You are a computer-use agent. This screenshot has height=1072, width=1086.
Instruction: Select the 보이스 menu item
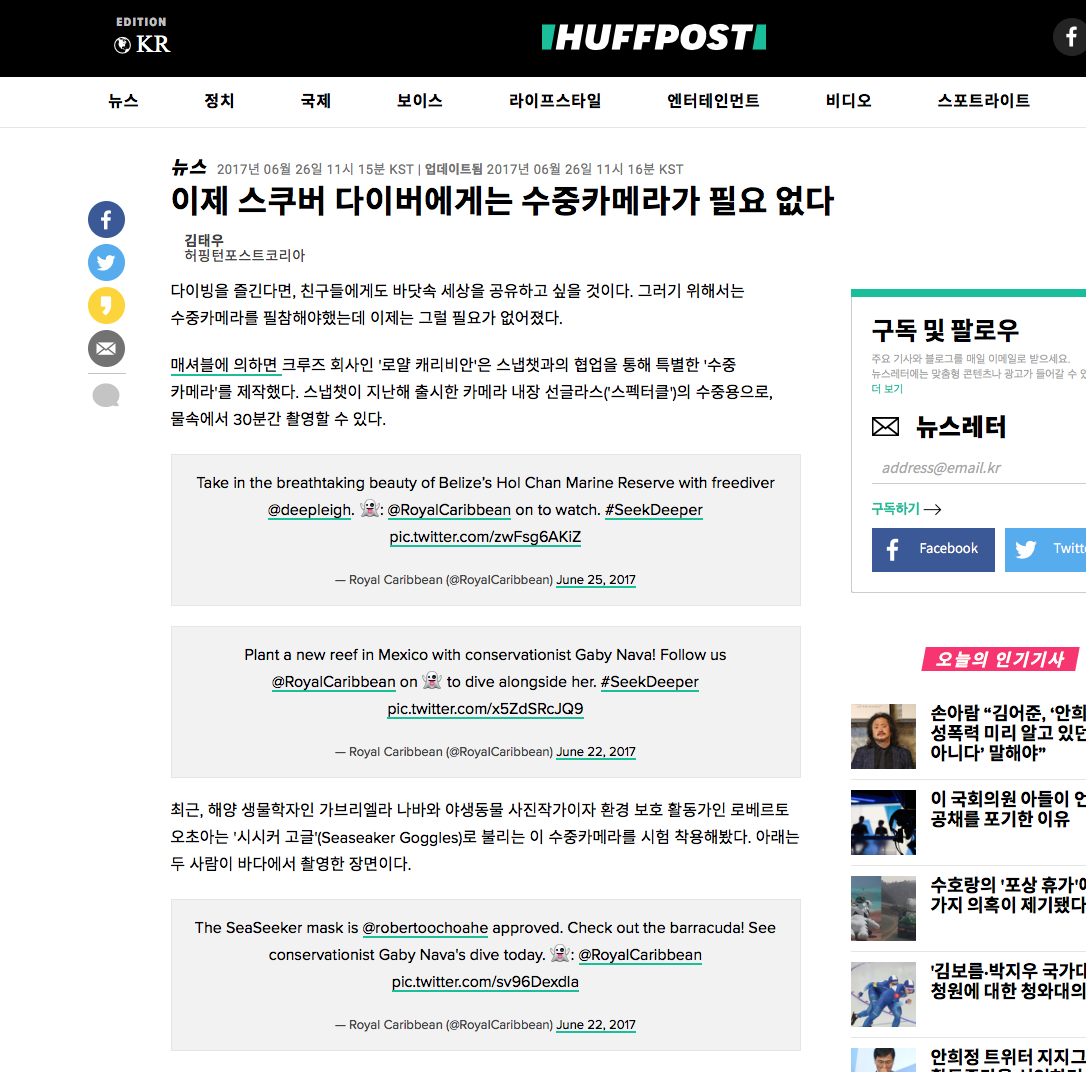(419, 101)
